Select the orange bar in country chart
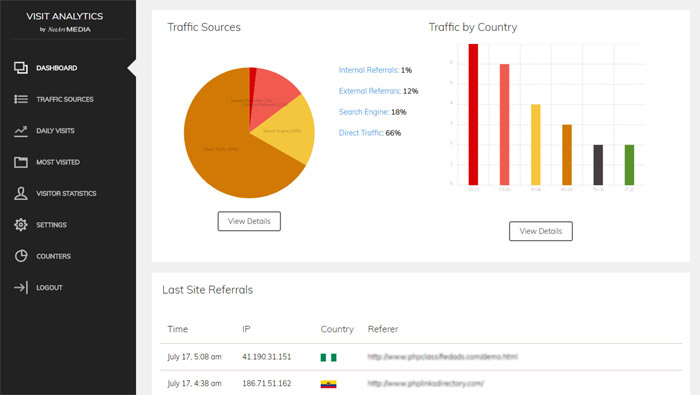 567,155
